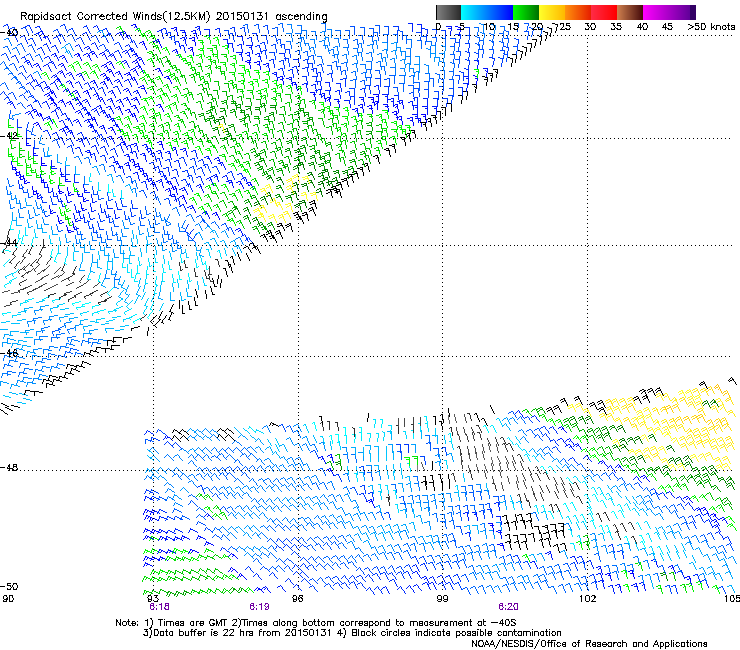
Task: Click the red 30-35 knots legend swatch
Action: pyautogui.click(x=604, y=12)
